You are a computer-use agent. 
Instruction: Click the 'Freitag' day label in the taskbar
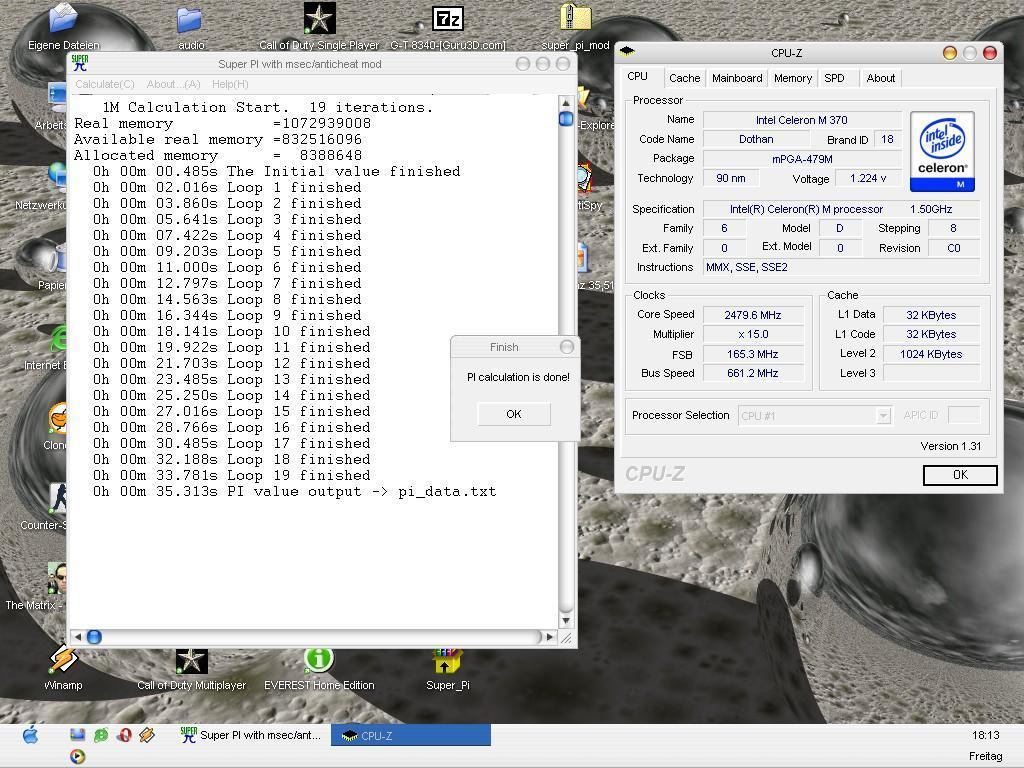point(985,756)
